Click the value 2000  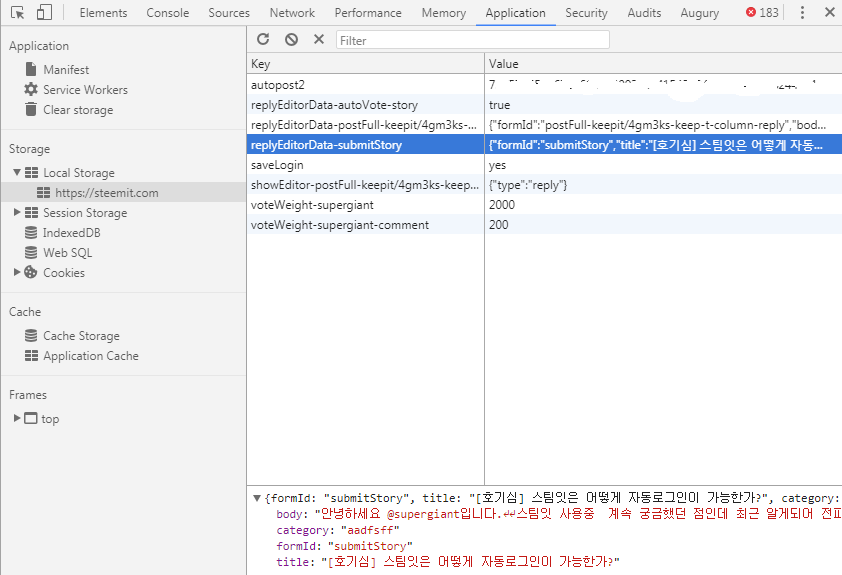pos(502,205)
